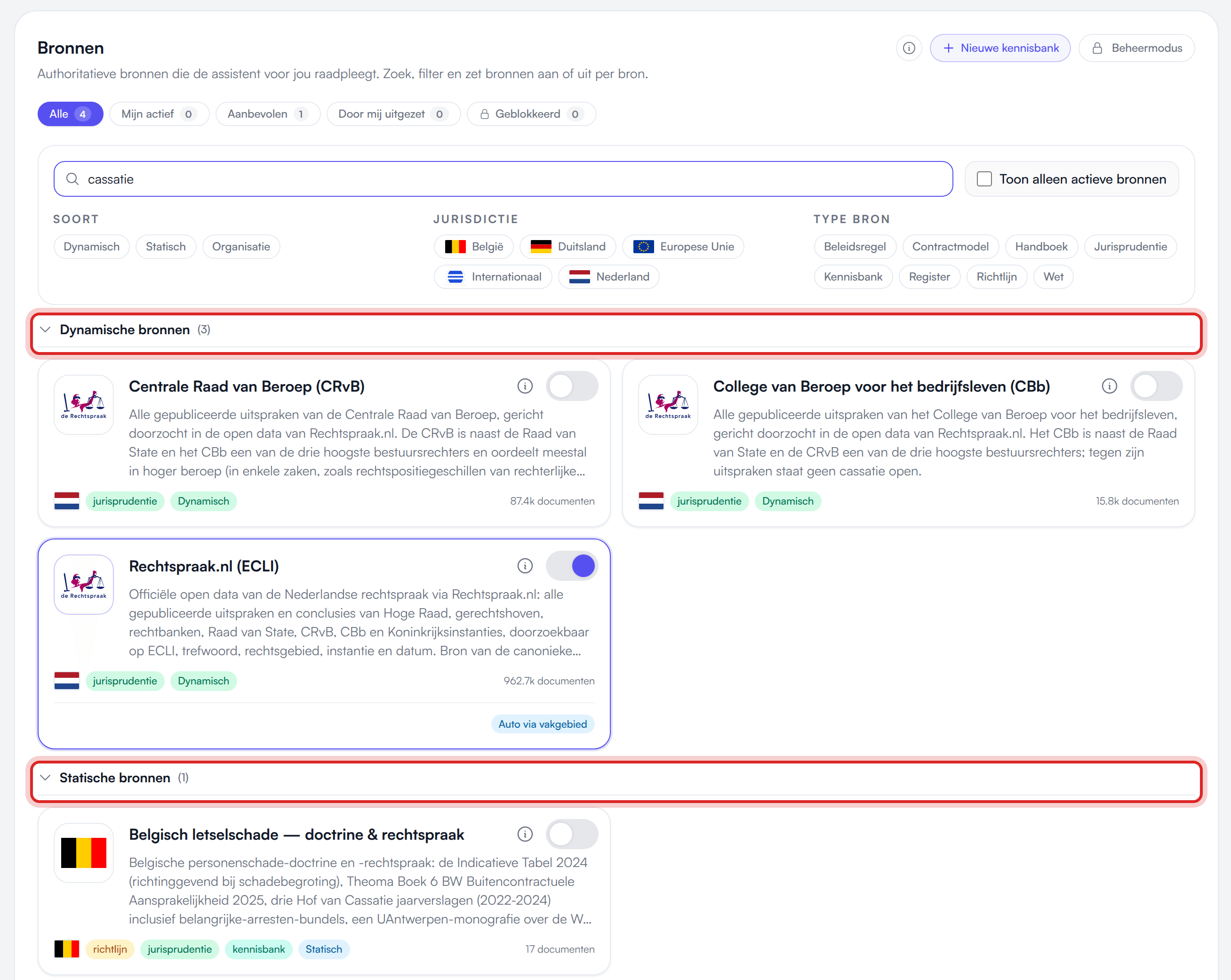Filter jurisdiction België
The image size is (1231, 980).
474,247
